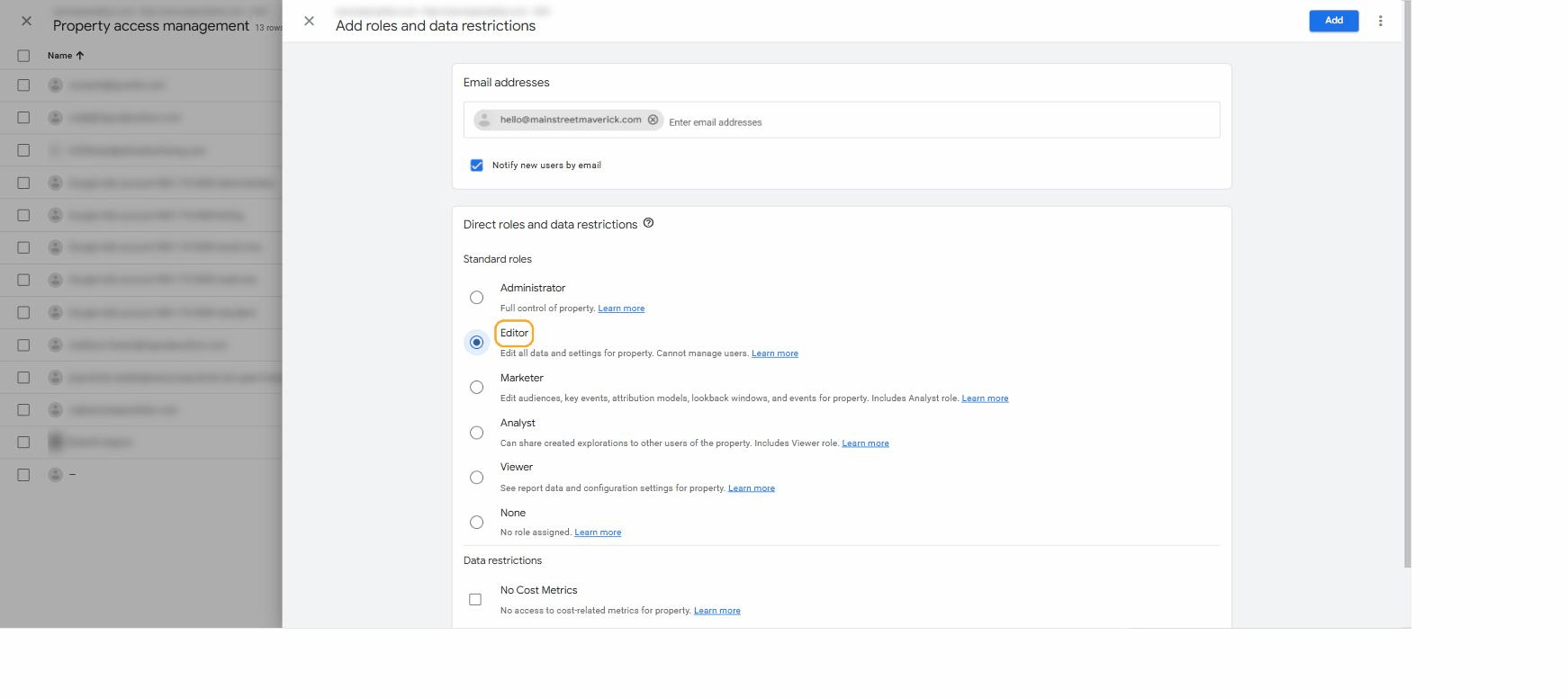The height and width of the screenshot is (698, 1568).
Task: Click the Standard roles heading
Action: (x=498, y=259)
